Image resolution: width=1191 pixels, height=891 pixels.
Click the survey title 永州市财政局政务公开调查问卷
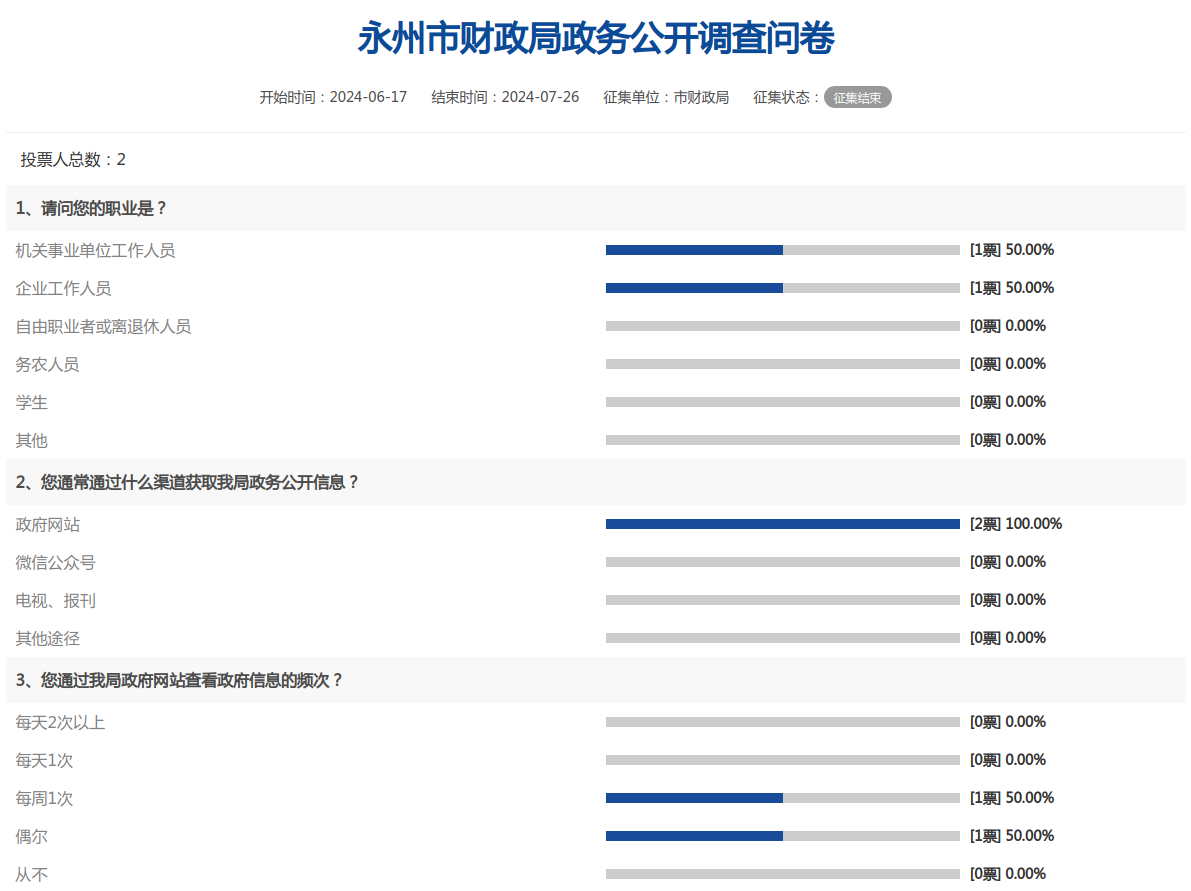click(x=595, y=40)
